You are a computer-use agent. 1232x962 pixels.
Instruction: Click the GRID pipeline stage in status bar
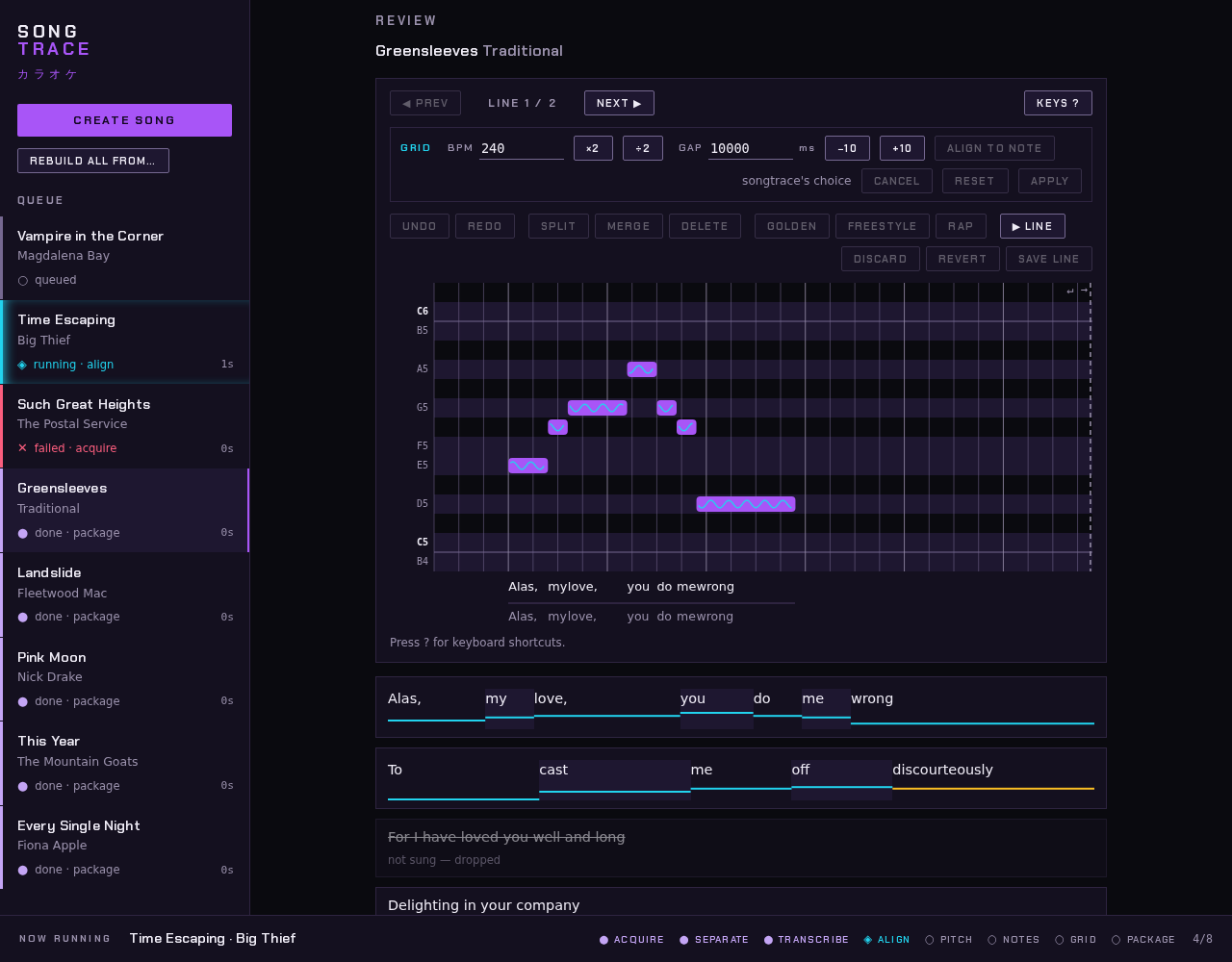1076,940
